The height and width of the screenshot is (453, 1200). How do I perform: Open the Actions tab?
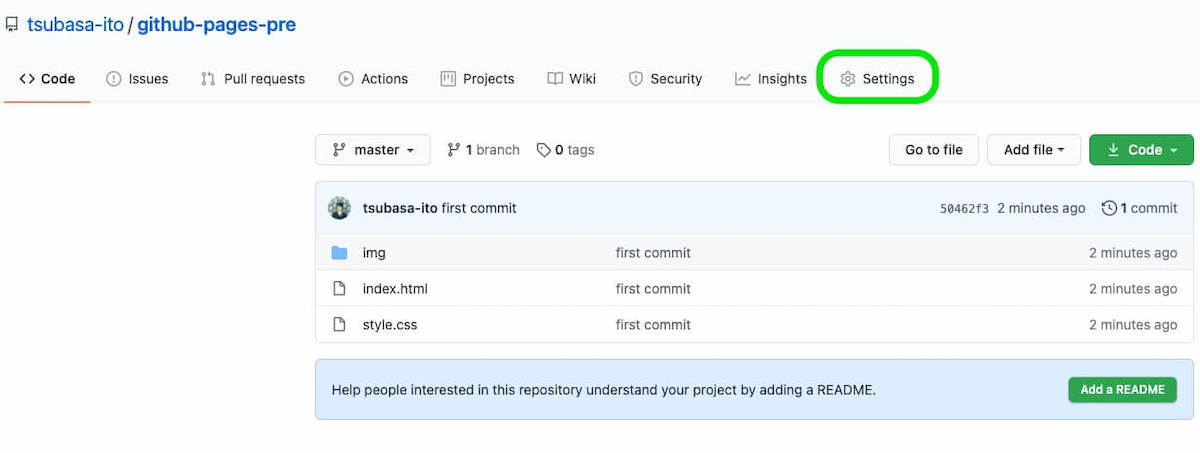pyautogui.click(x=373, y=79)
